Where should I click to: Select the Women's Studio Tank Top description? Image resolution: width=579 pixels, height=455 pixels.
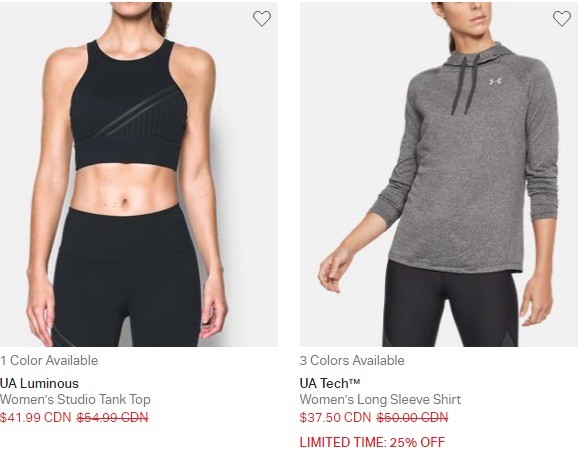pos(75,400)
